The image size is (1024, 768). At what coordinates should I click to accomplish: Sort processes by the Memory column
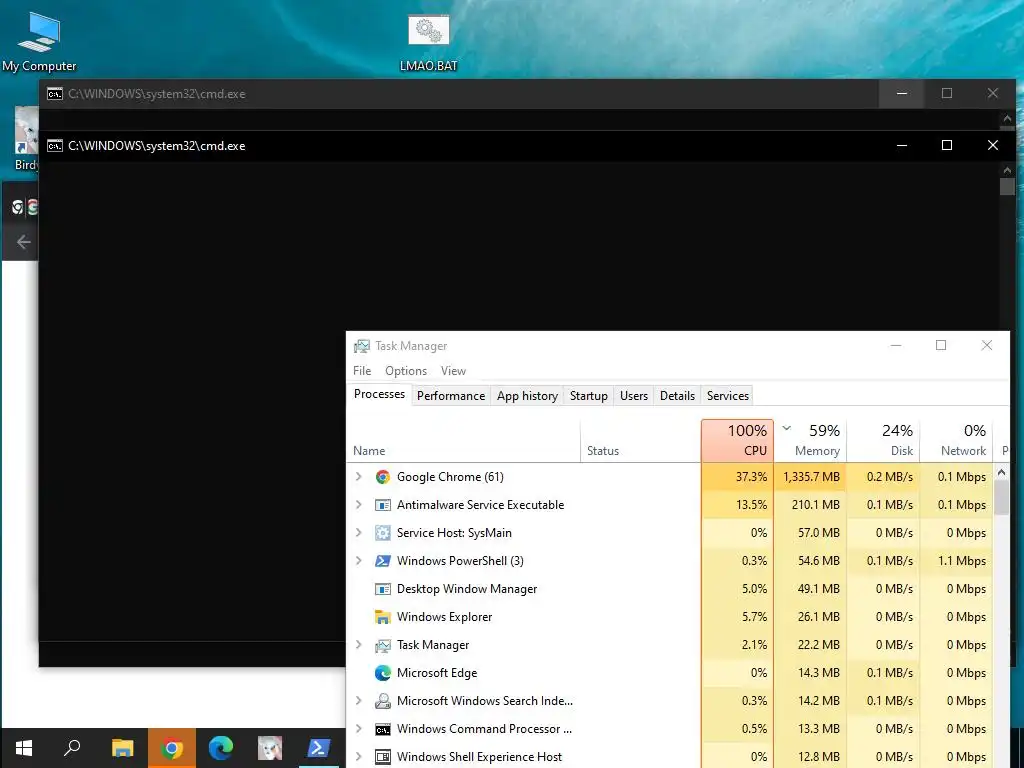[810, 441]
